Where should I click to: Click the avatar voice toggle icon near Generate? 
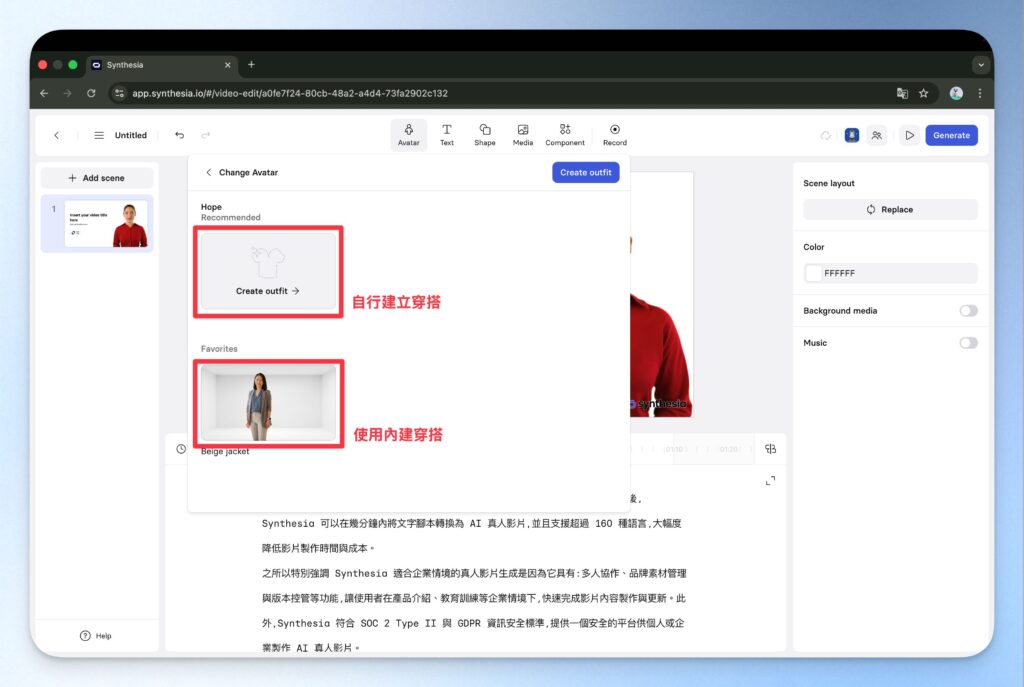(x=851, y=134)
